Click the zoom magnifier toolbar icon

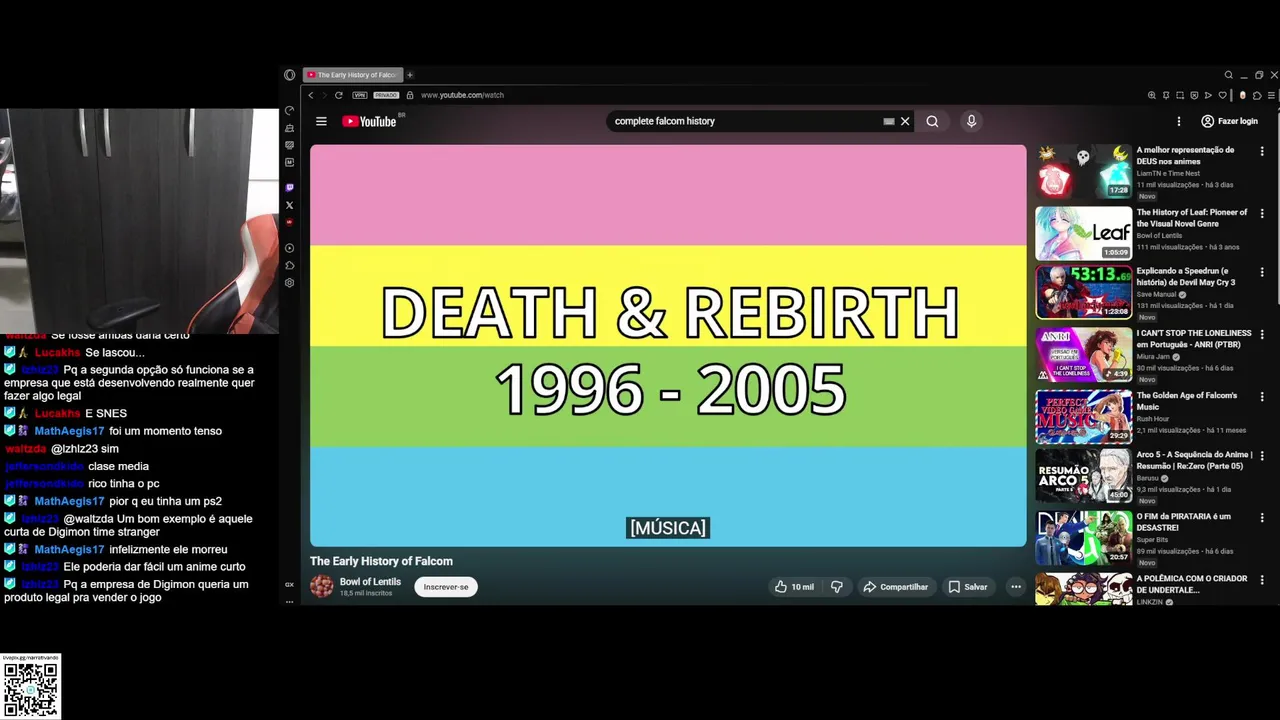1152,95
